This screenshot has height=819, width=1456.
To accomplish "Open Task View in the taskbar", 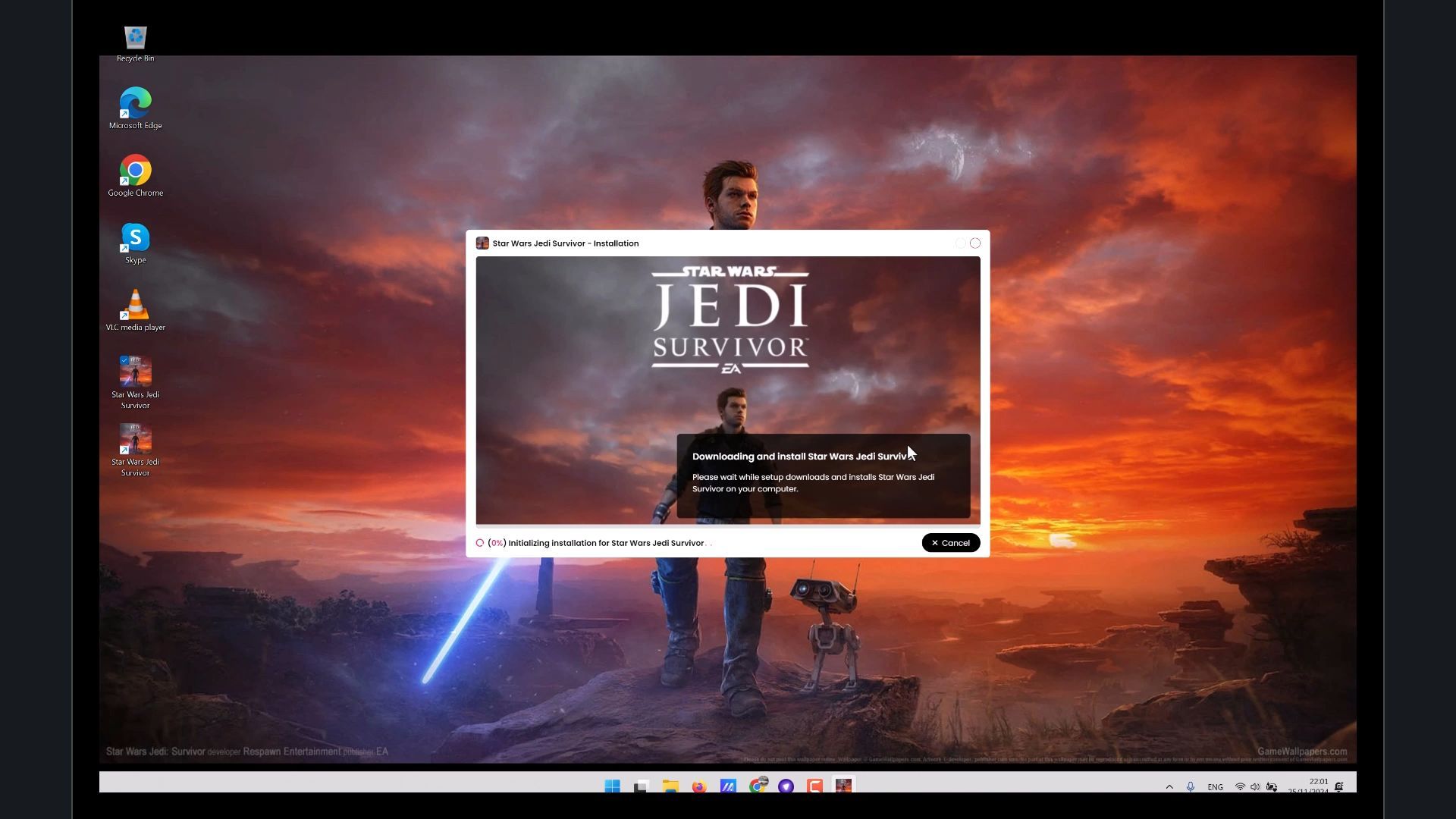I will (641, 786).
